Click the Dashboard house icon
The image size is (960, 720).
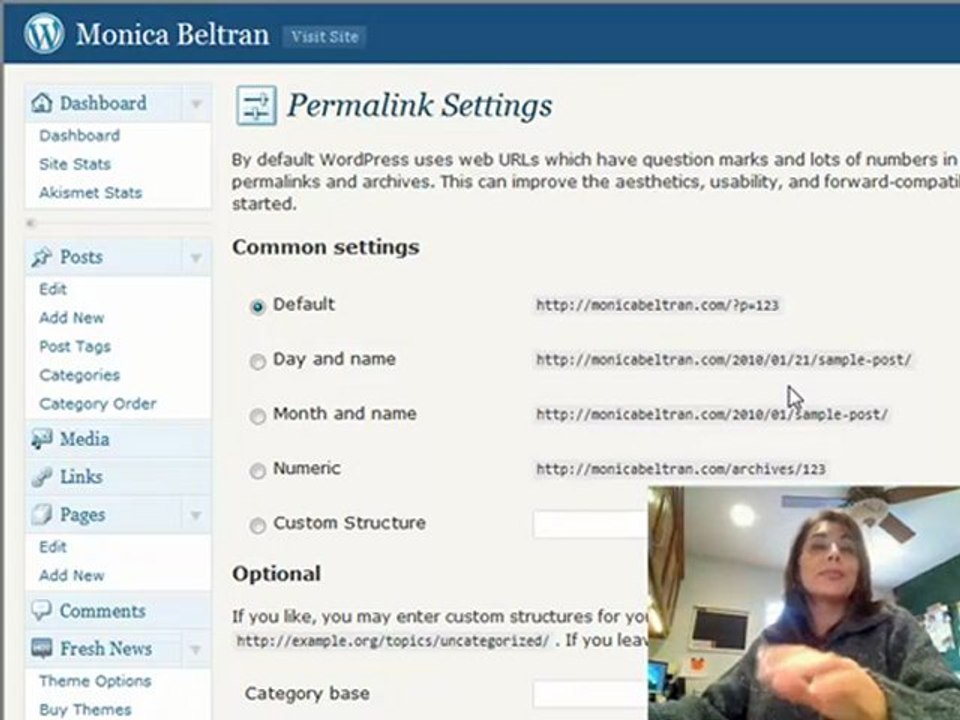42,103
